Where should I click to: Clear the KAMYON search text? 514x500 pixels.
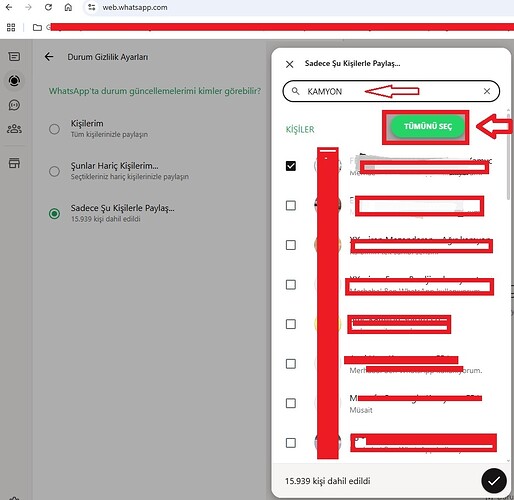pyautogui.click(x=487, y=91)
